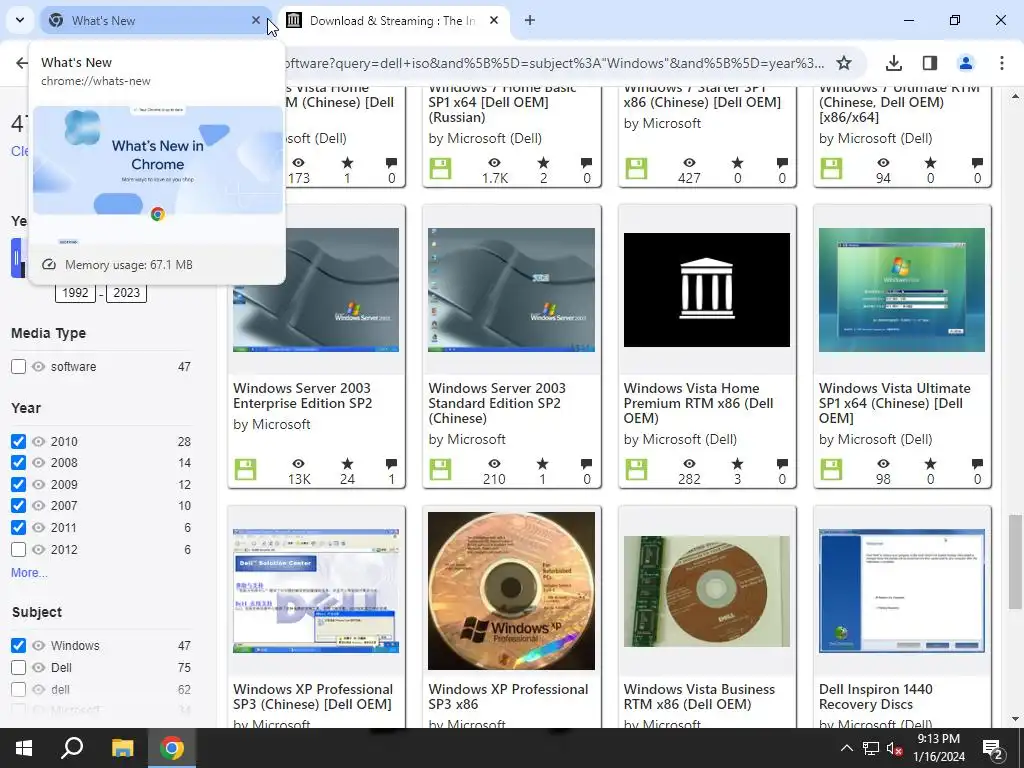Click reviews comment icon on Server 2003 Enterprise card
This screenshot has width=1024, height=768.
[x=391, y=464]
